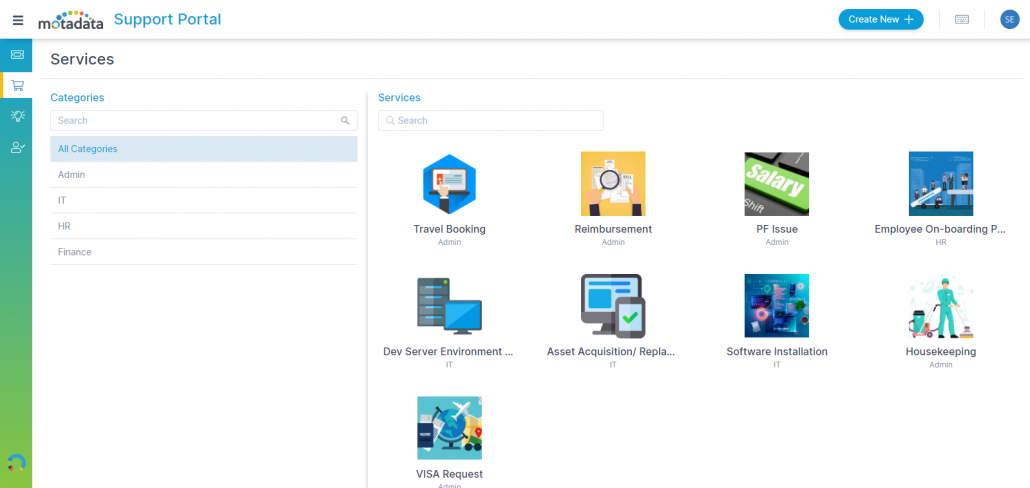
Task: Select the service catalog cart icon
Action: pyautogui.click(x=17, y=85)
